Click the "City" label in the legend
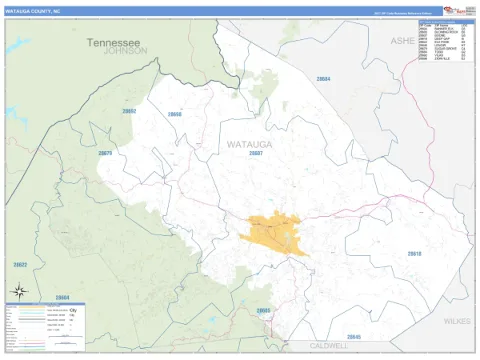 click(73, 310)
